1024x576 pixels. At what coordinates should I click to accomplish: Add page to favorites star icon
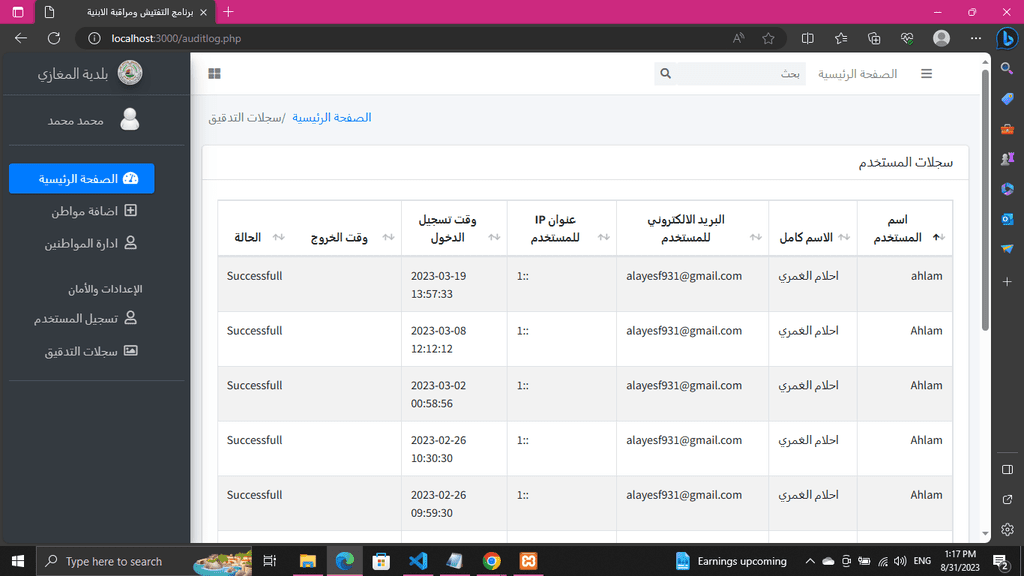pyautogui.click(x=768, y=39)
